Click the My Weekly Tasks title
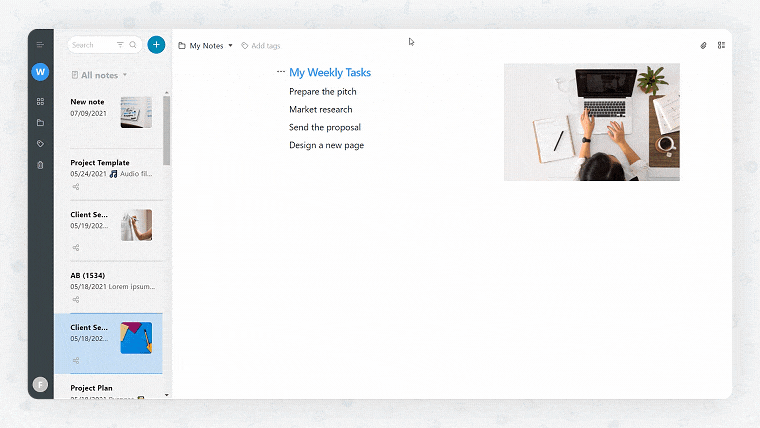Viewport: 760px width, 428px height. pos(330,72)
